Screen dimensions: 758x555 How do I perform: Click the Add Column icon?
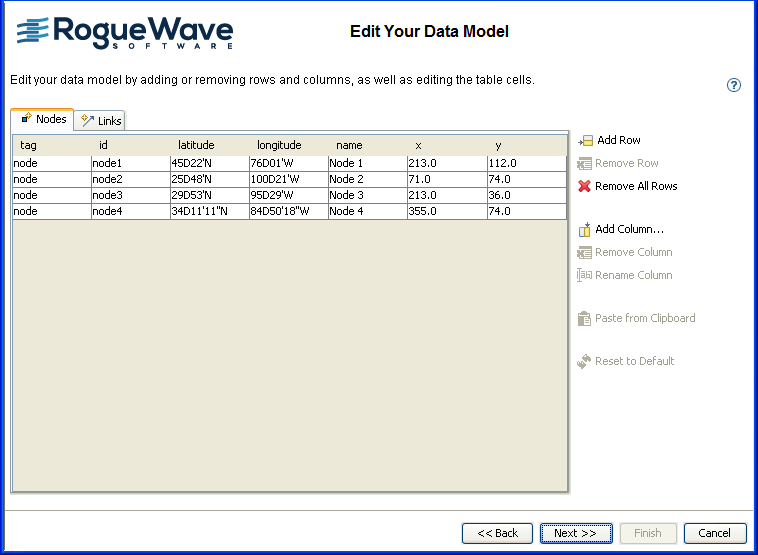[585, 230]
